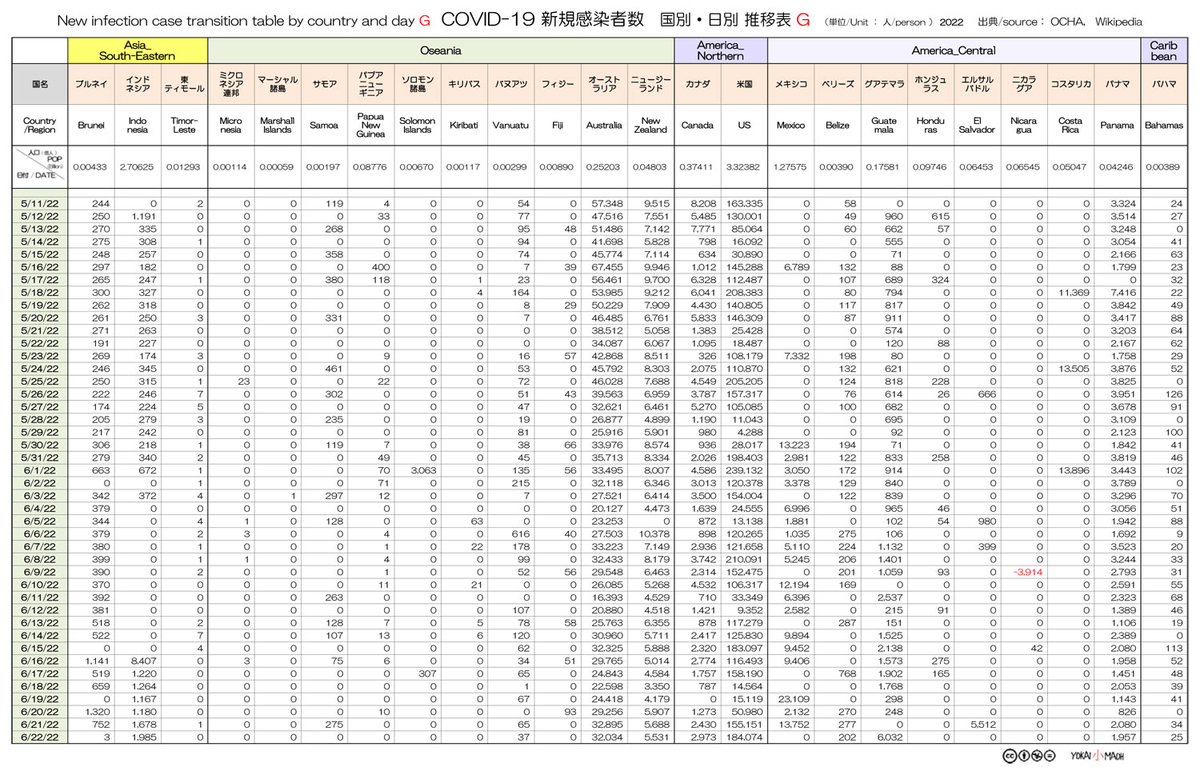
Task: Select the US column header
Action: tap(743, 126)
